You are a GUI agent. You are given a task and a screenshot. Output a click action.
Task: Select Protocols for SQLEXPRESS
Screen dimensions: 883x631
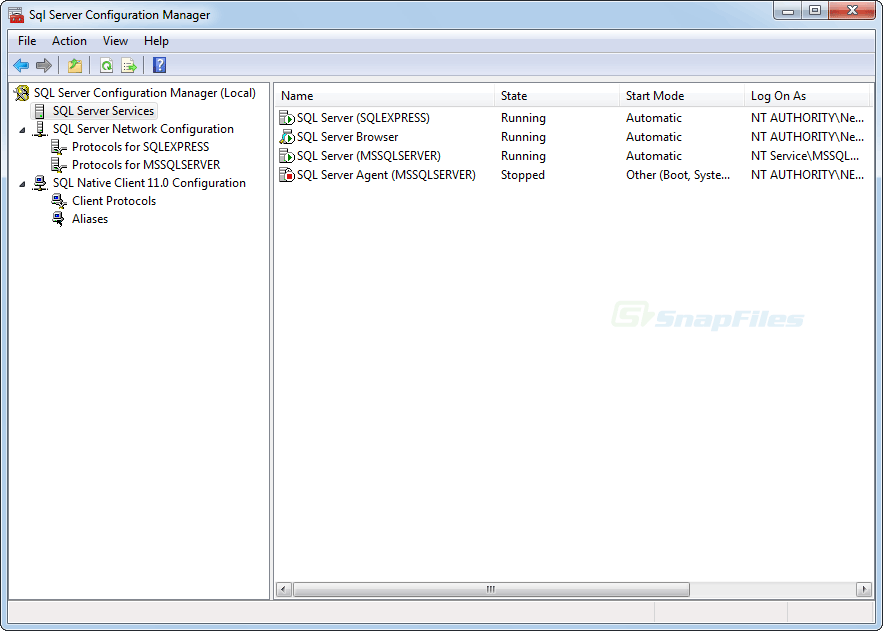[x=139, y=146]
